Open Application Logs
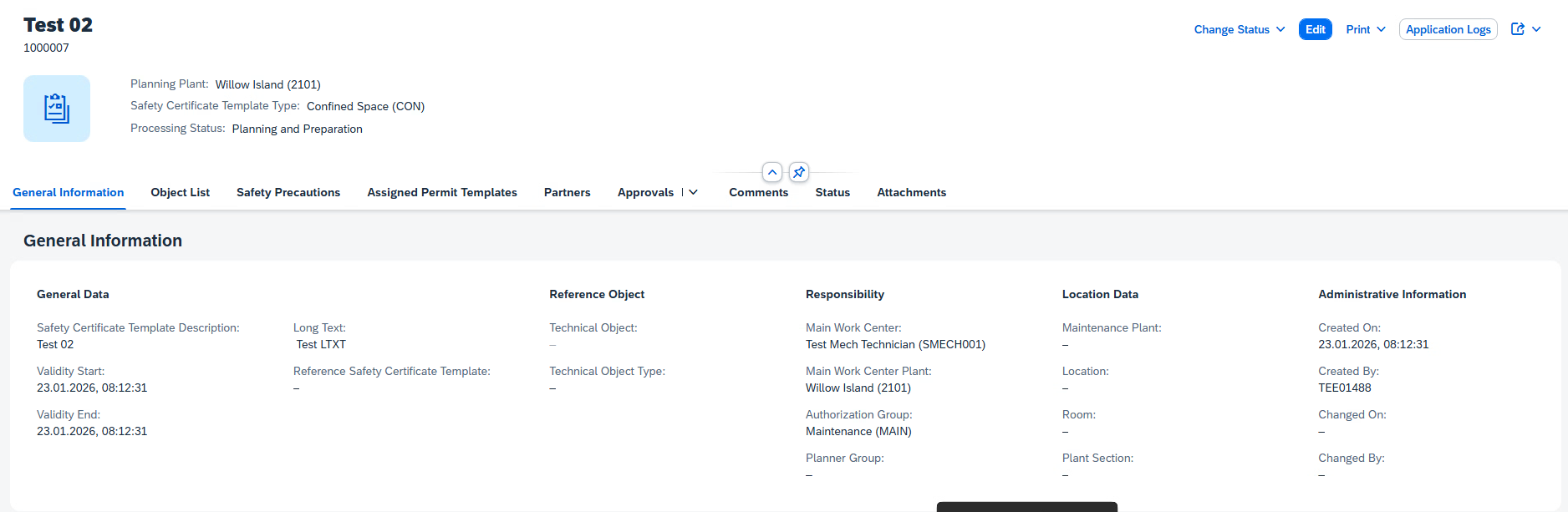Viewport: 1568px width, 512px height. 1448,29
